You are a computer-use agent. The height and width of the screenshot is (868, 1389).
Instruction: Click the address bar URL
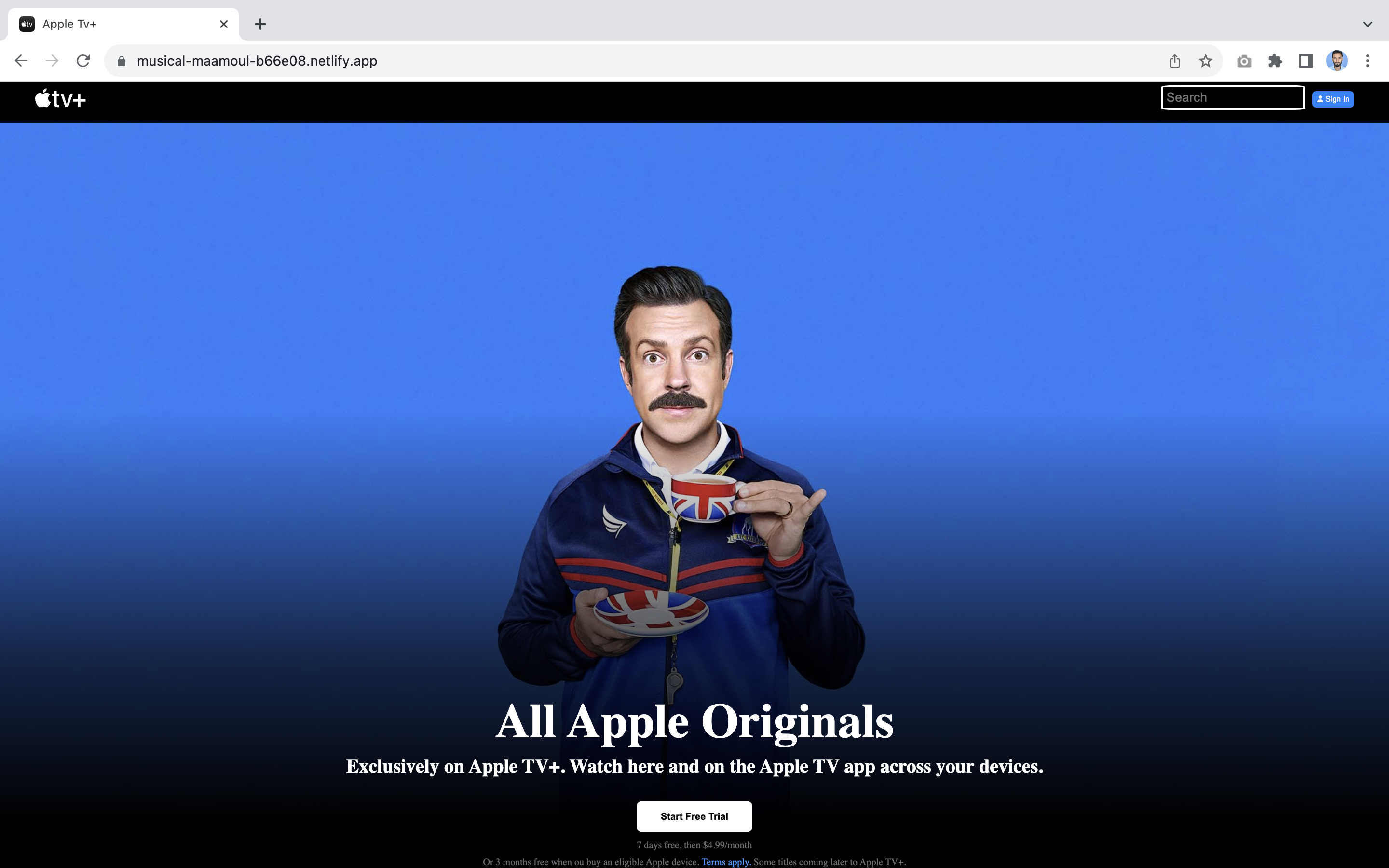(x=257, y=61)
